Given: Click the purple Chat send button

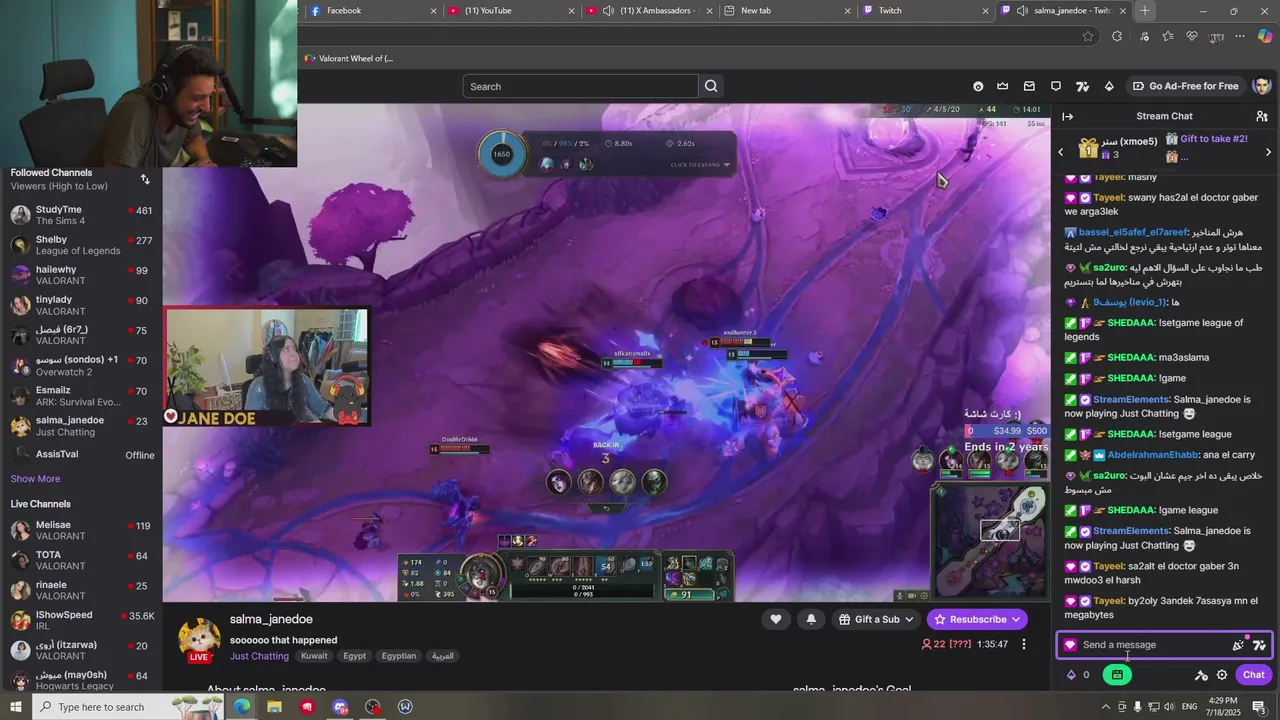Looking at the screenshot, I should pos(1254,675).
